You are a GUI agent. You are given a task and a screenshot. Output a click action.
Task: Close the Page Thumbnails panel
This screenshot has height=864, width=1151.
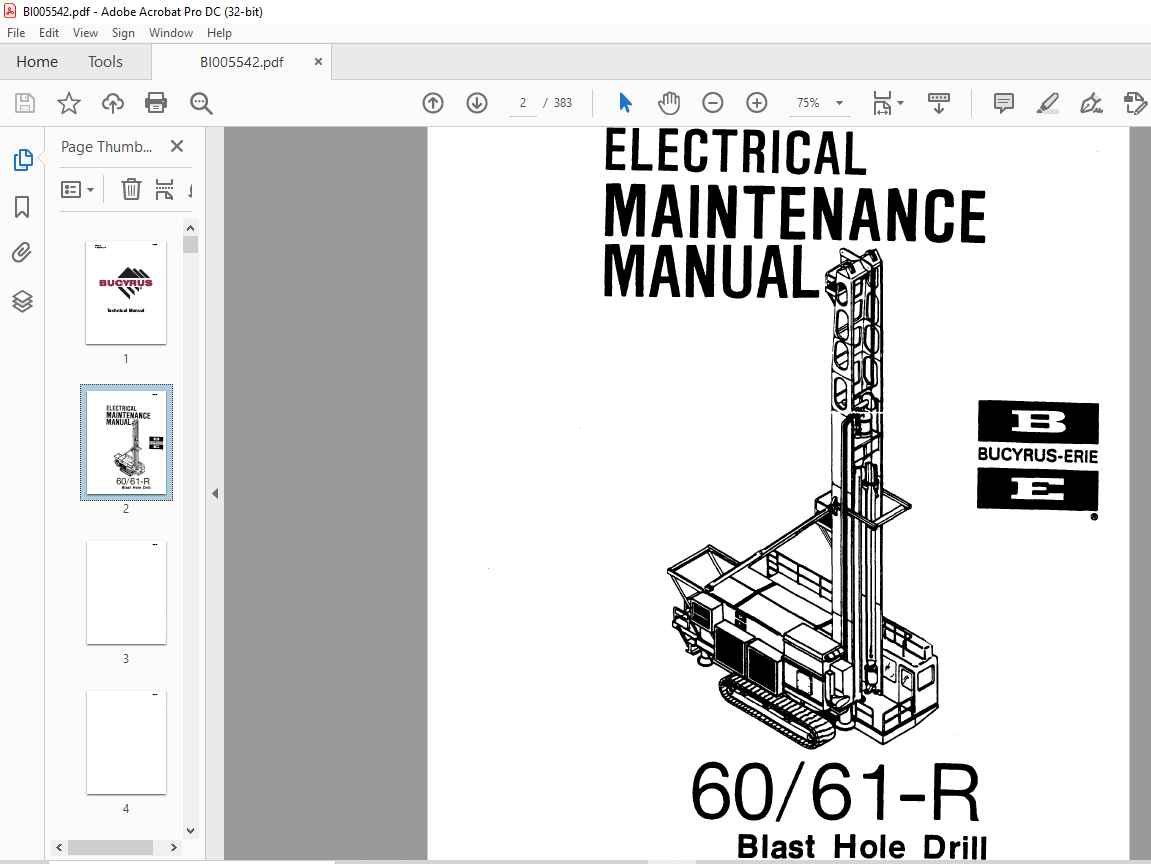pyautogui.click(x=177, y=146)
